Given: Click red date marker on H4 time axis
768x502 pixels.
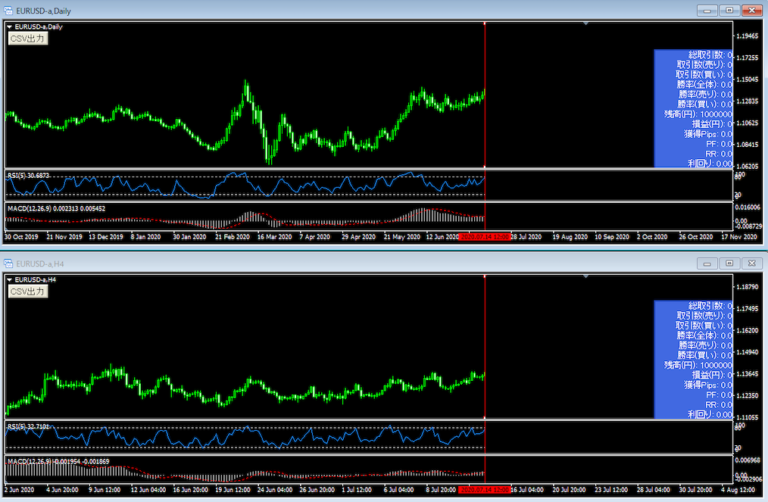Looking at the screenshot, I should tap(485, 490).
